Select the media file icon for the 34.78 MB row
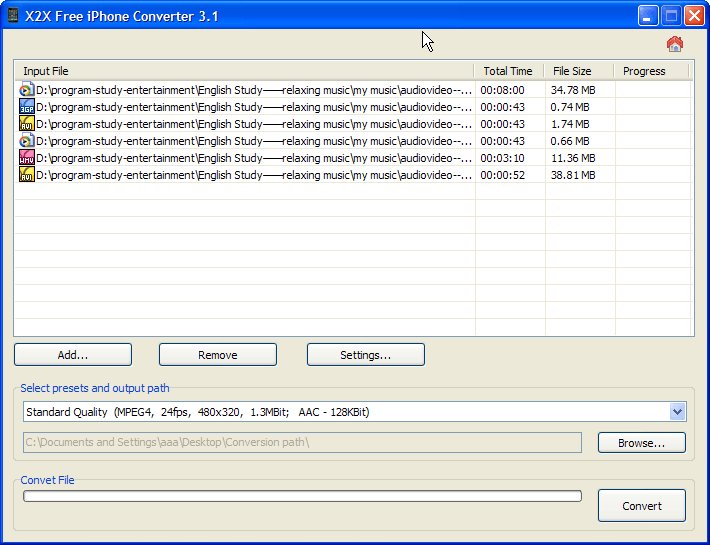The image size is (710, 545). tap(27, 90)
